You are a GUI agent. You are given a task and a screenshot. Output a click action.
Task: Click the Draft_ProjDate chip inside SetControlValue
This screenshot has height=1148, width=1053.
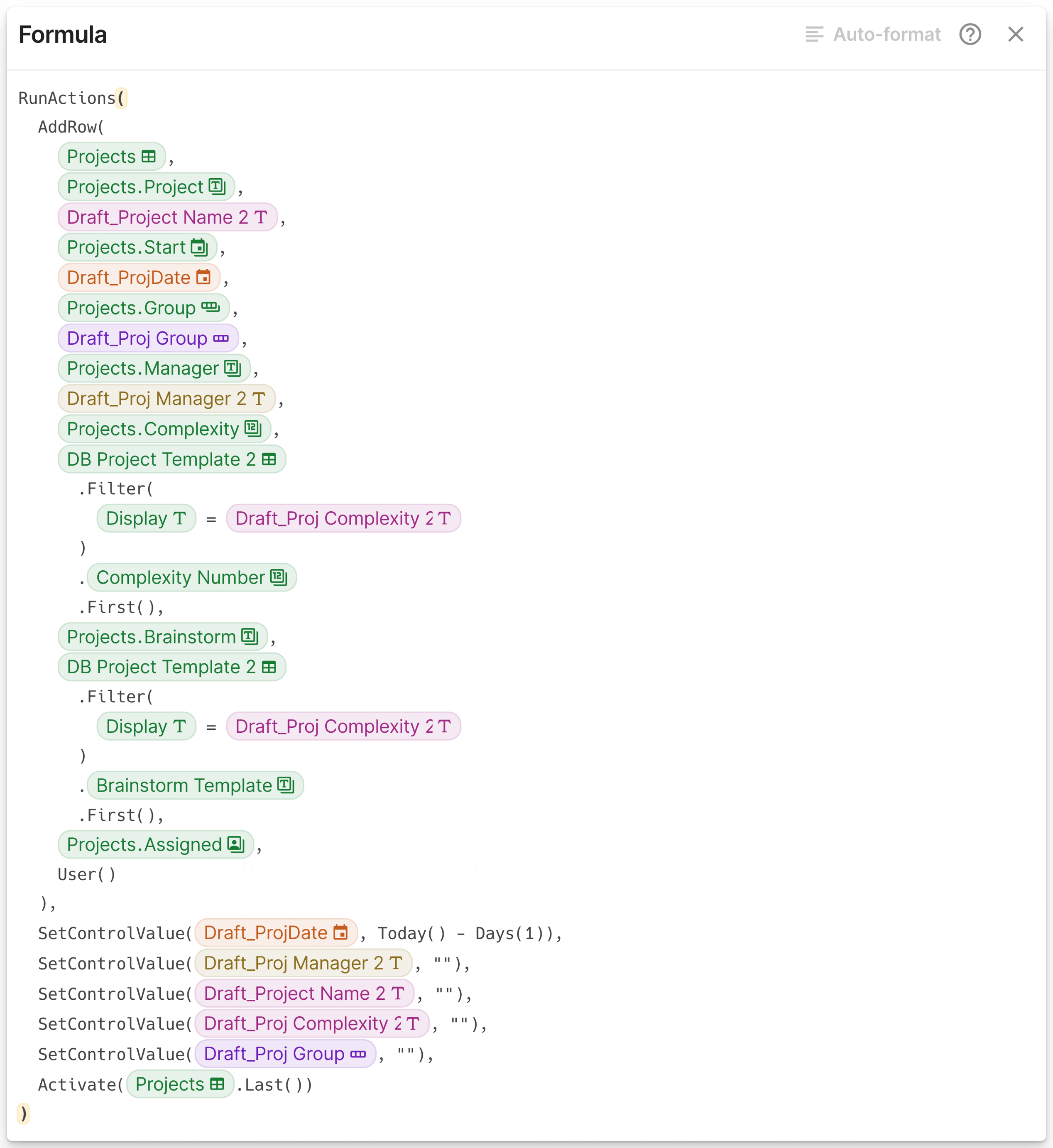pos(277,932)
